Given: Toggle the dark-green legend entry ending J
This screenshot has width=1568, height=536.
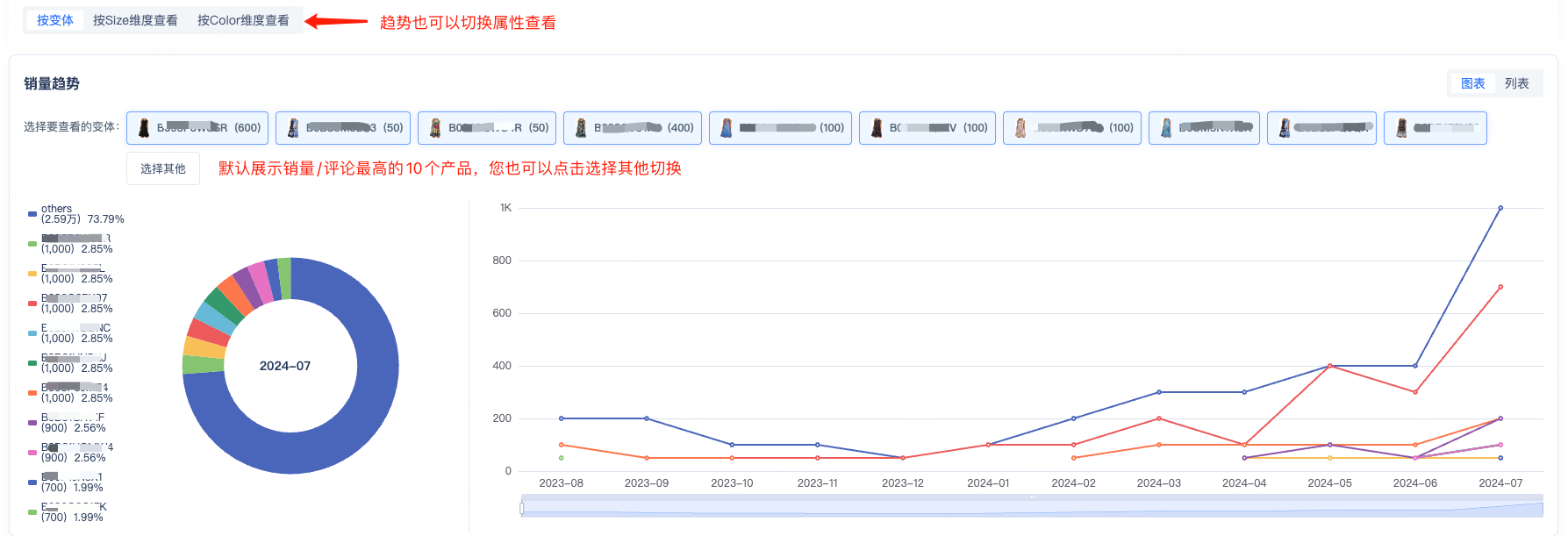Looking at the screenshot, I should point(70,363).
